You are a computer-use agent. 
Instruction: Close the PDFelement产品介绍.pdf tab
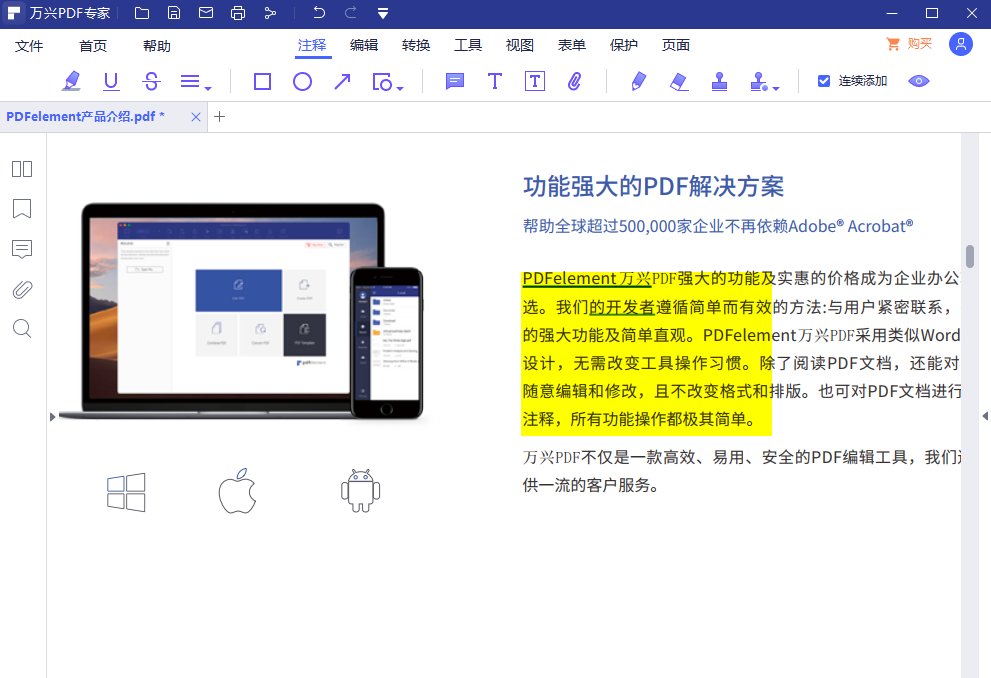(196, 117)
